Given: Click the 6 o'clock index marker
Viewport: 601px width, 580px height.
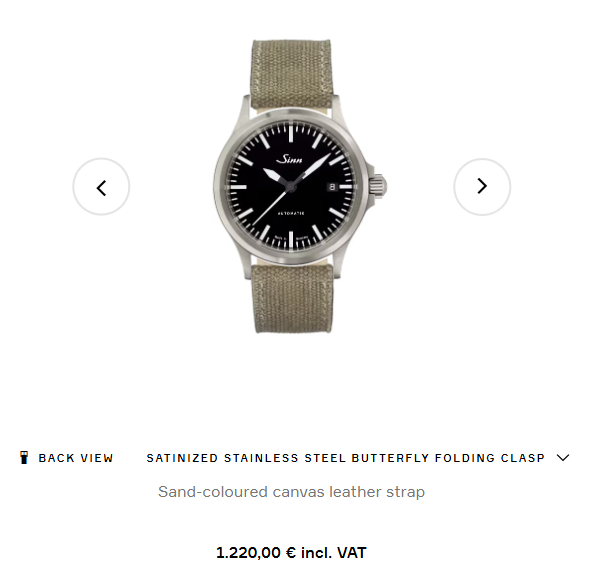Looking at the screenshot, I should (x=291, y=241).
